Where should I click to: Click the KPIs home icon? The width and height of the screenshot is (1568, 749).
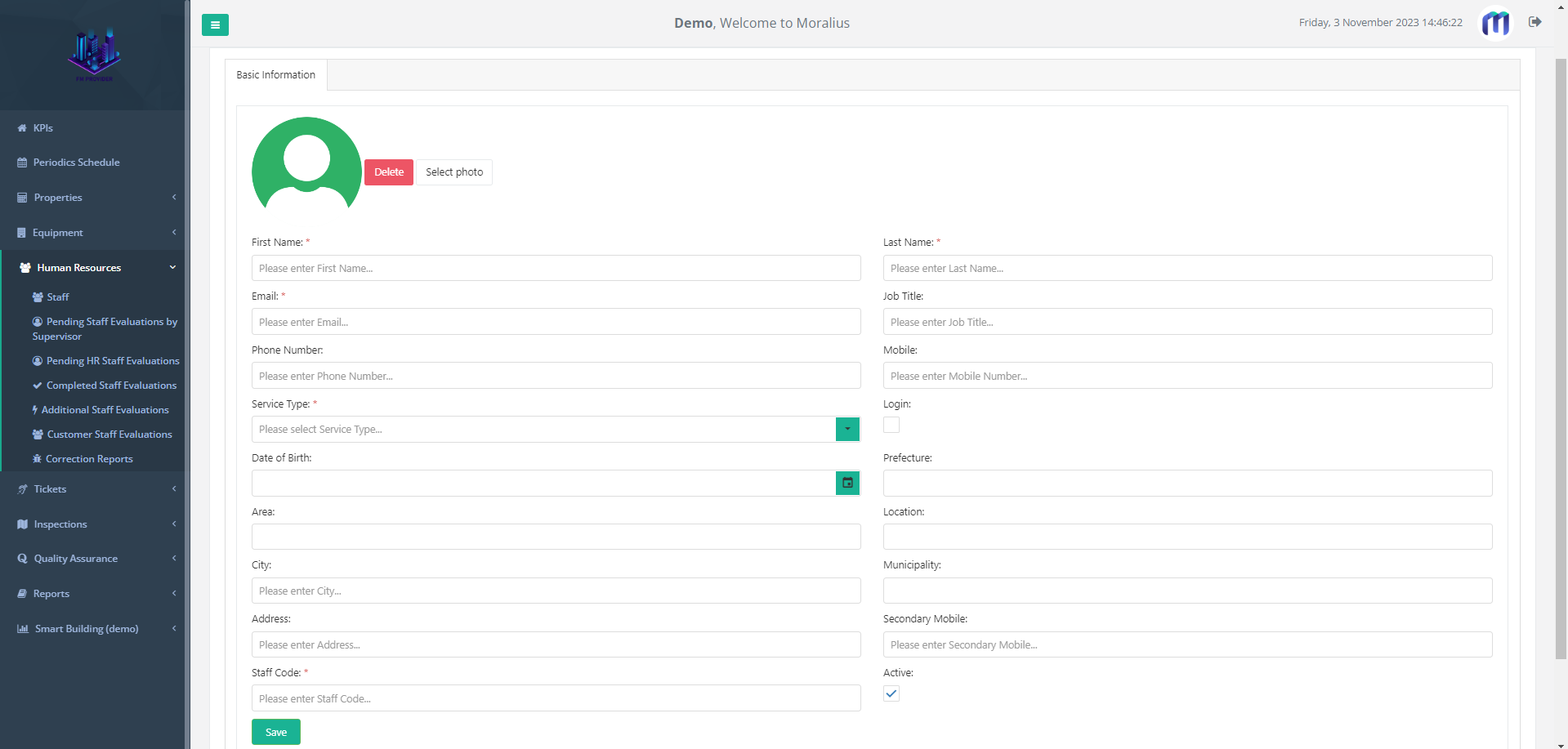pyautogui.click(x=22, y=128)
